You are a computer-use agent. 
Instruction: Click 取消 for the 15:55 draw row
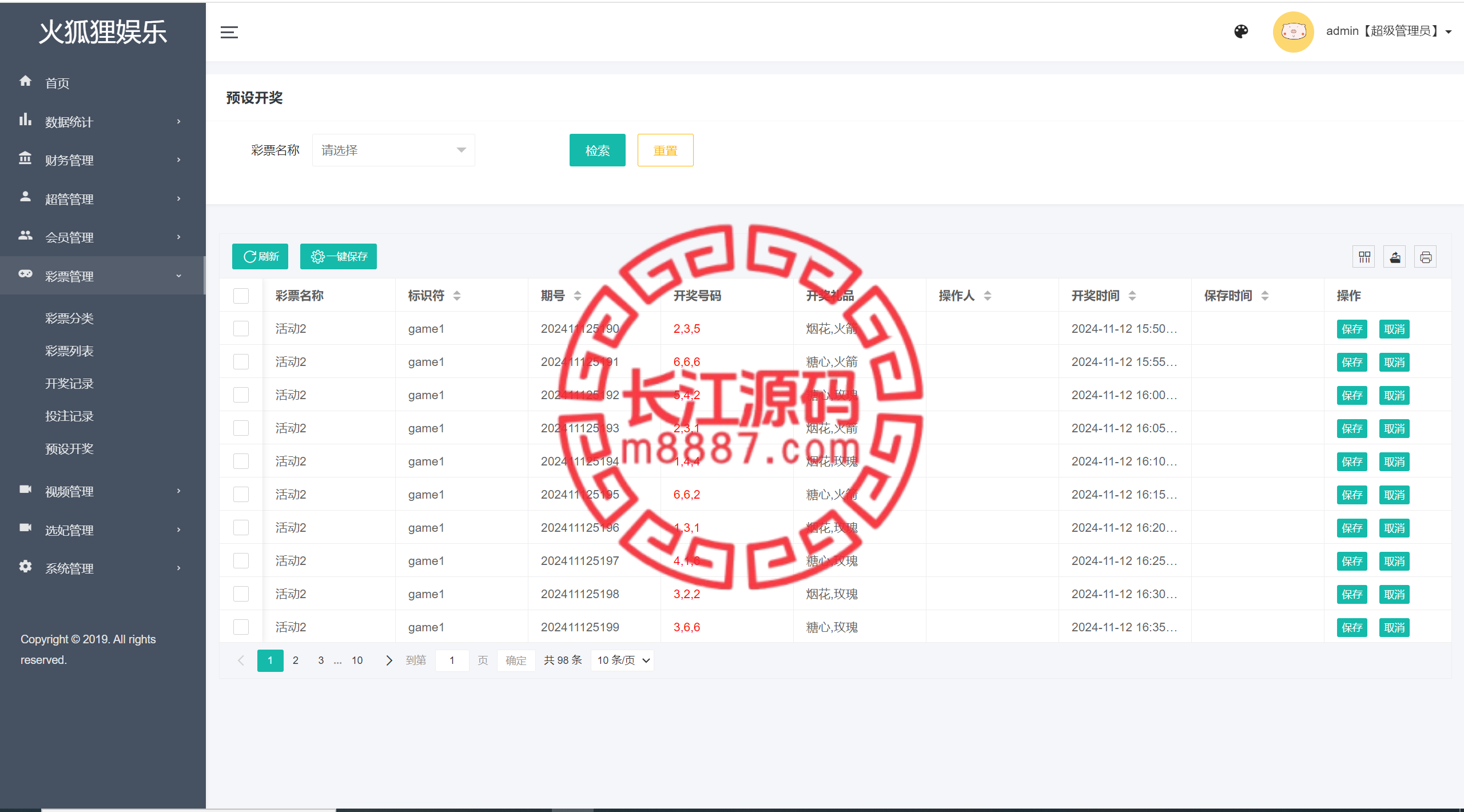(x=1394, y=363)
